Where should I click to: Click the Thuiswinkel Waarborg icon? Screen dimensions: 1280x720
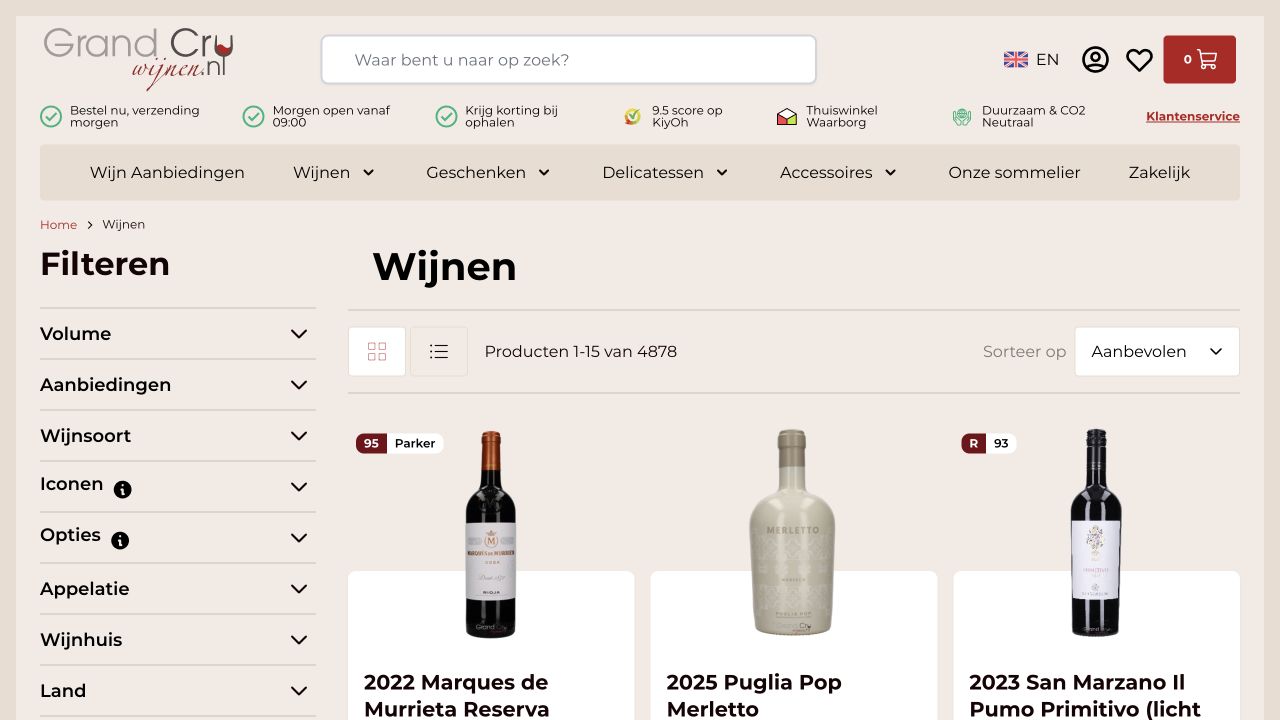[x=787, y=117]
